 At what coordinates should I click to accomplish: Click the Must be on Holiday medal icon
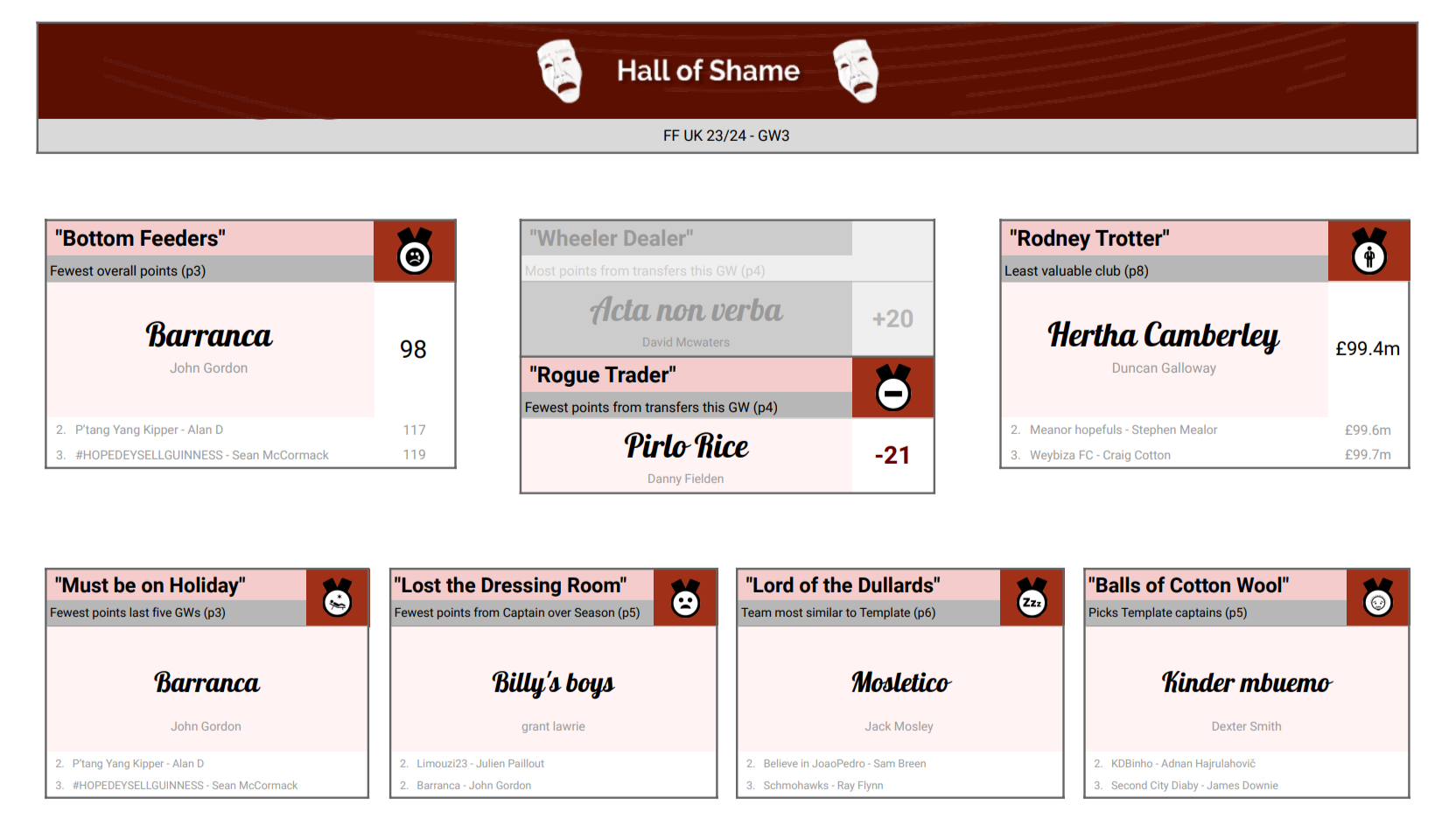click(x=337, y=598)
